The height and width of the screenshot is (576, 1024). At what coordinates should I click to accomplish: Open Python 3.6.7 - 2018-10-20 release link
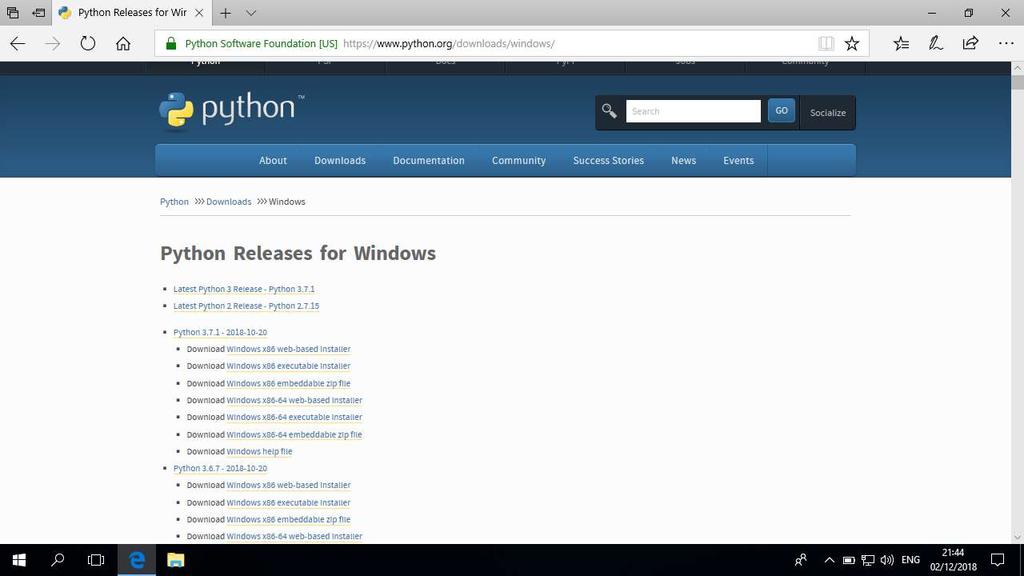point(220,468)
